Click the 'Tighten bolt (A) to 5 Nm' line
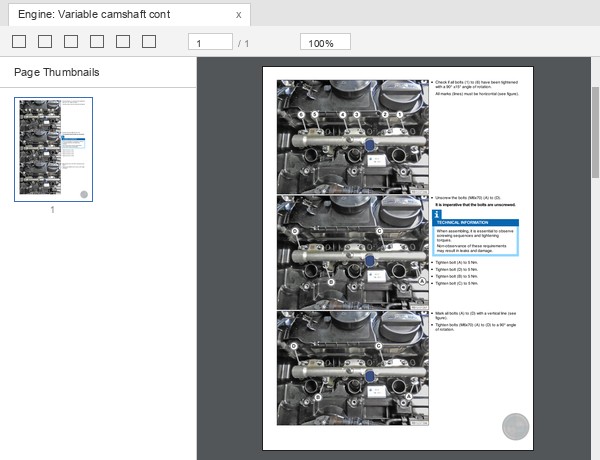600x460 pixels. tap(457, 263)
